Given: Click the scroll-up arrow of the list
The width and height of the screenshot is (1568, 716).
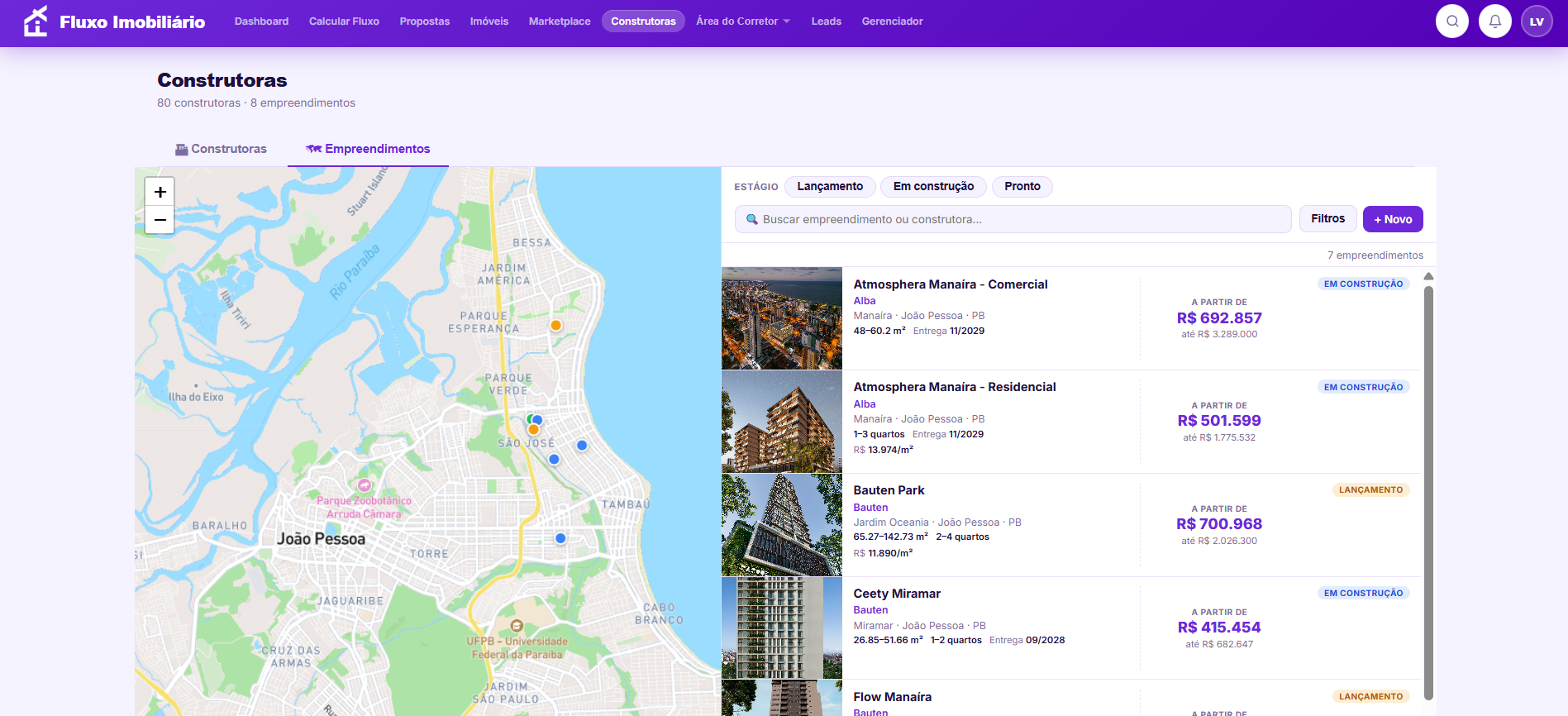Looking at the screenshot, I should pos(1428,276).
